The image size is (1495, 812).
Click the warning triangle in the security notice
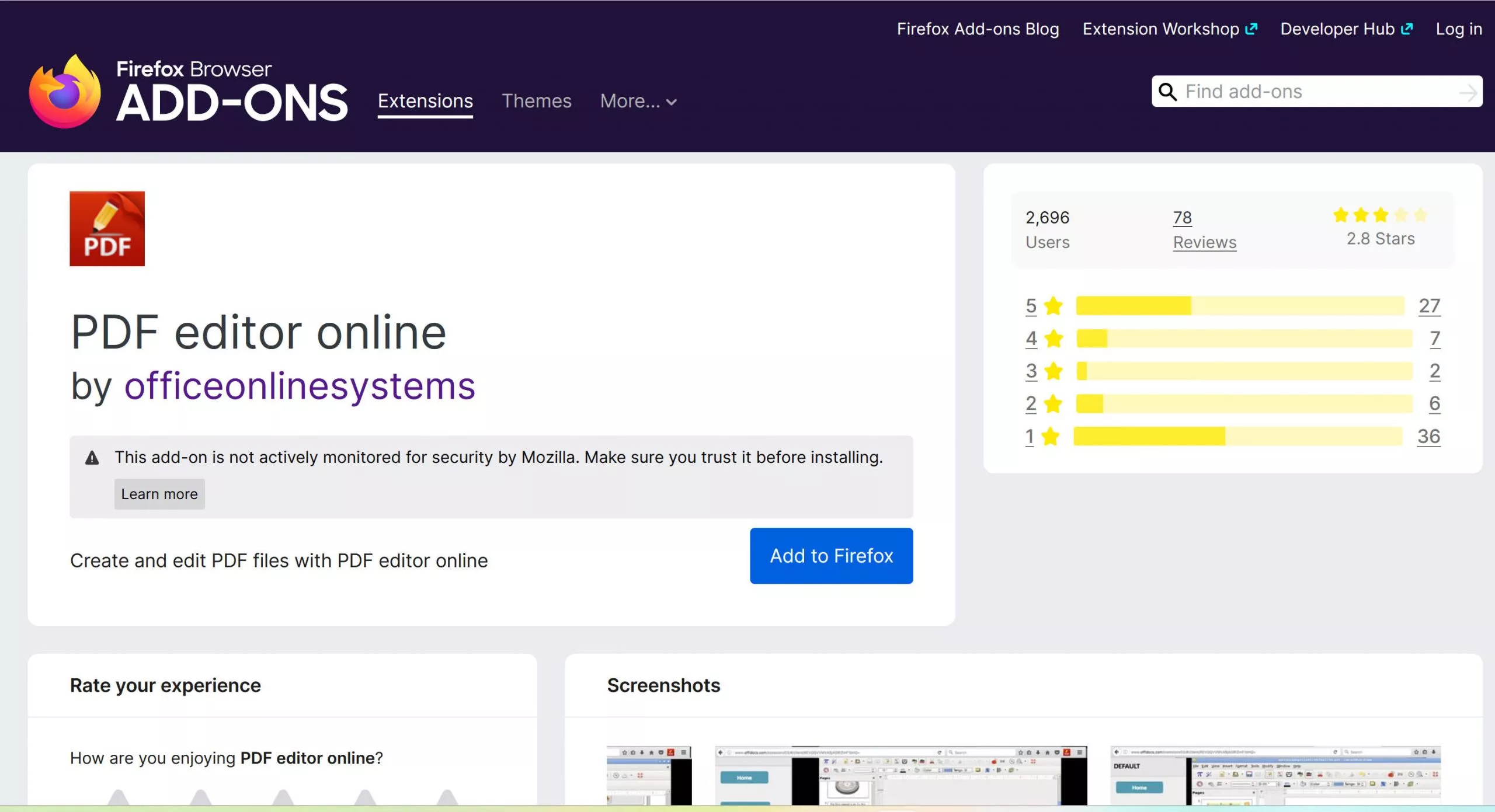pyautogui.click(x=92, y=458)
